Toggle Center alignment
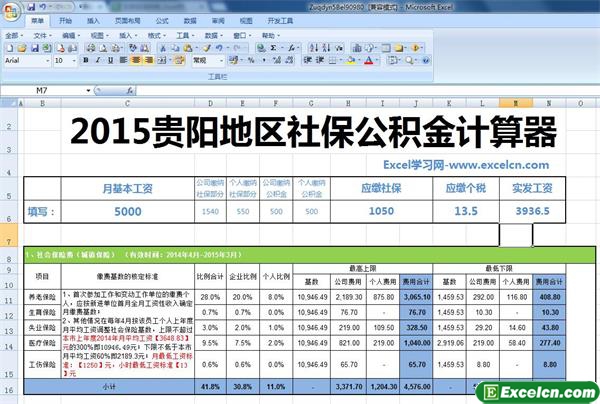Viewport: 600px width, 404px height. coord(136,60)
